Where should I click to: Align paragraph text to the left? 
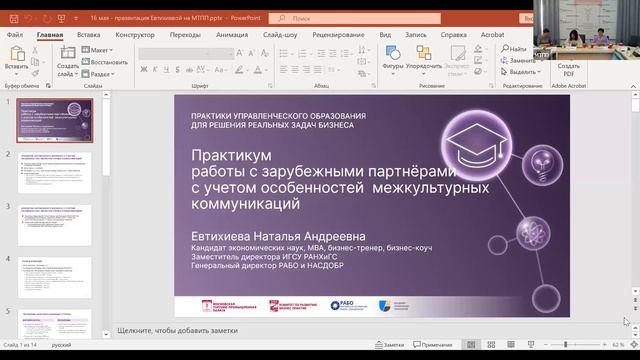tap(283, 70)
